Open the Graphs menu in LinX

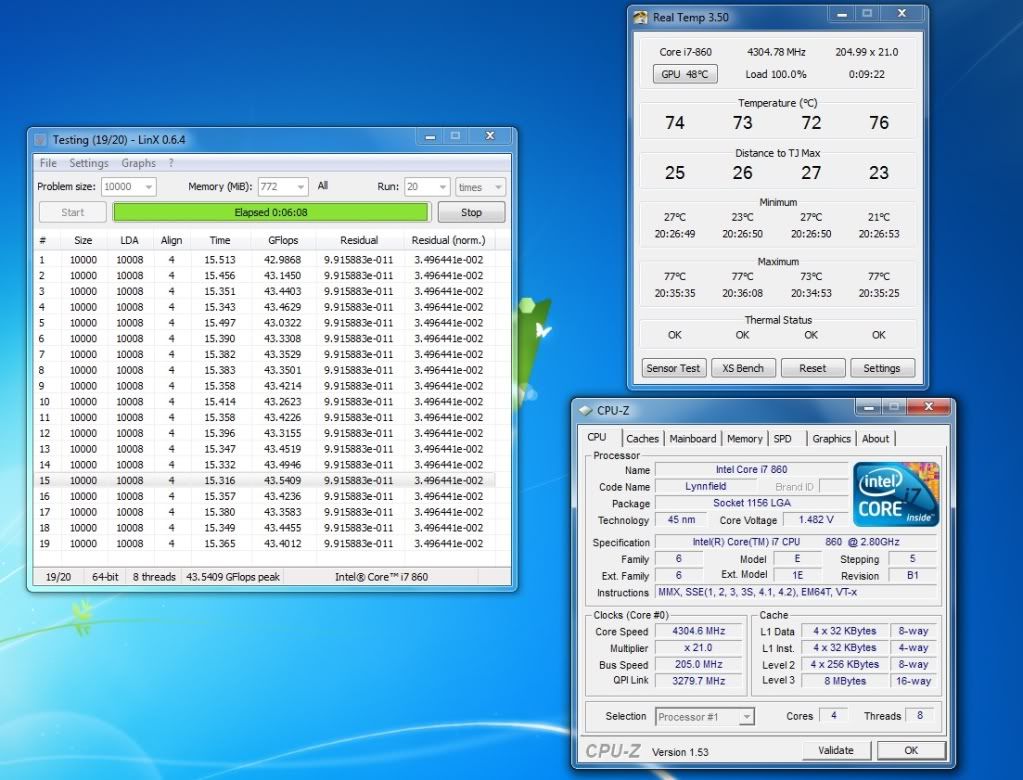pos(138,163)
